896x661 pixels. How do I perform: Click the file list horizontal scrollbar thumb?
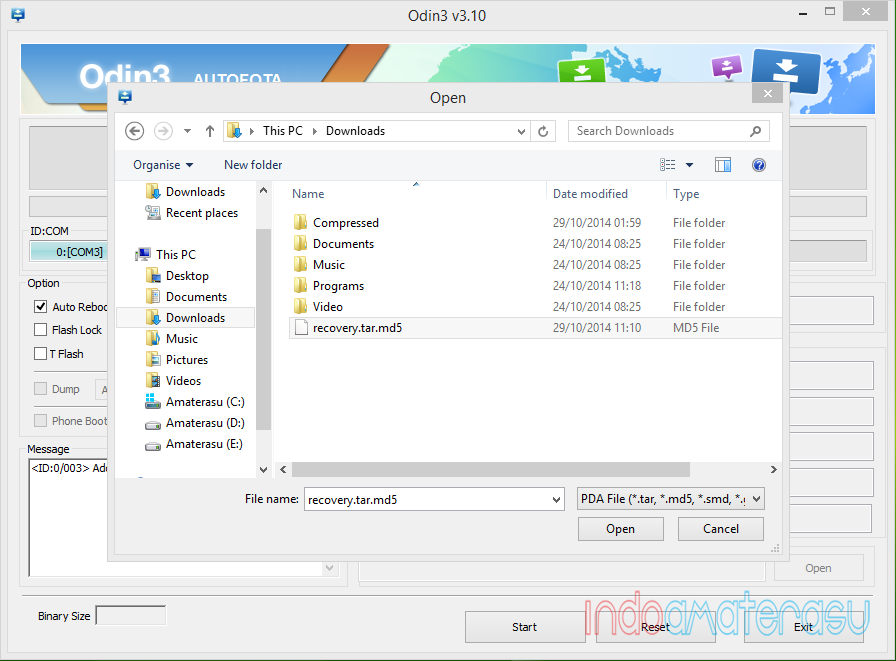pos(491,470)
